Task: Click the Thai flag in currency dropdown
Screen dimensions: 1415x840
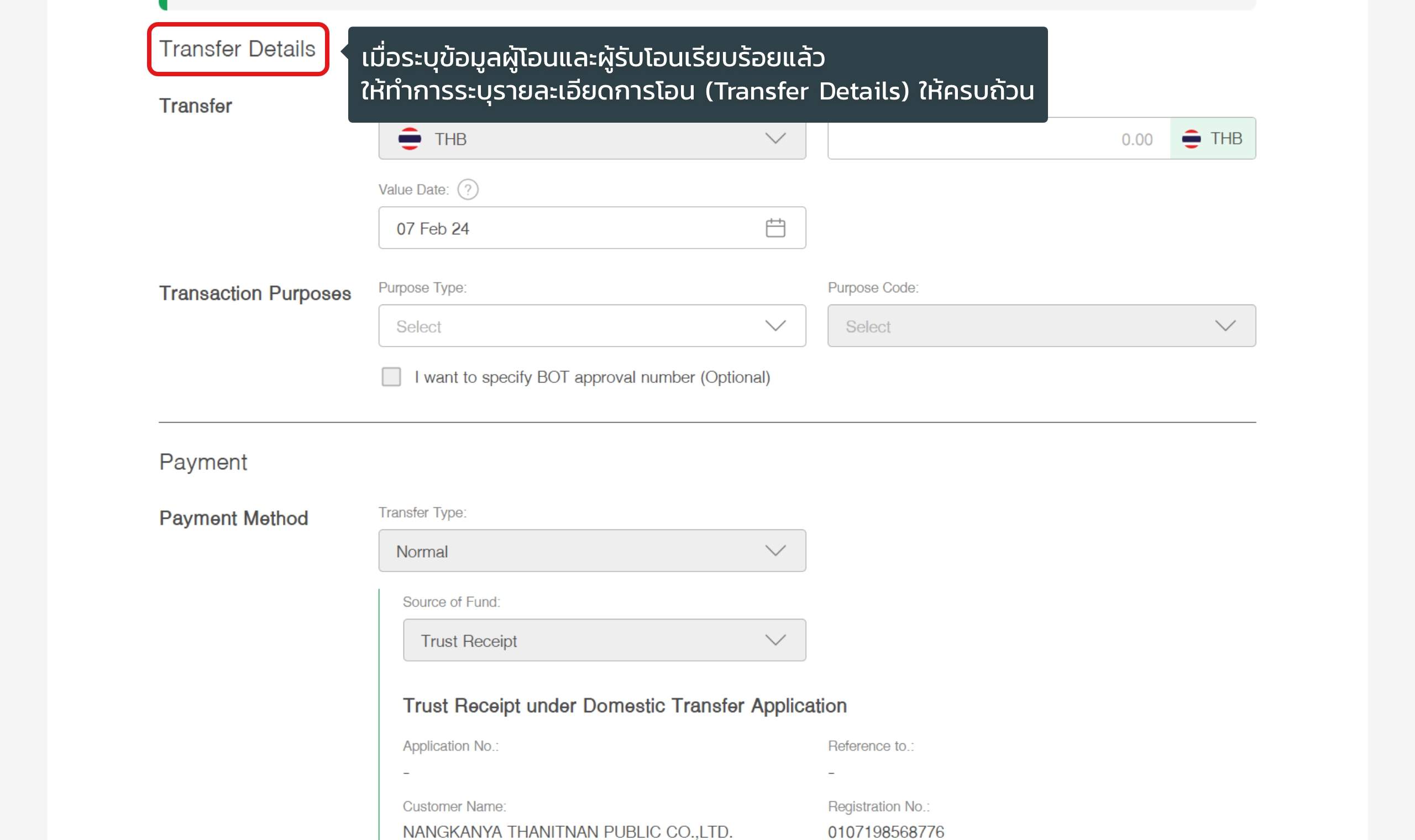Action: tap(409, 139)
